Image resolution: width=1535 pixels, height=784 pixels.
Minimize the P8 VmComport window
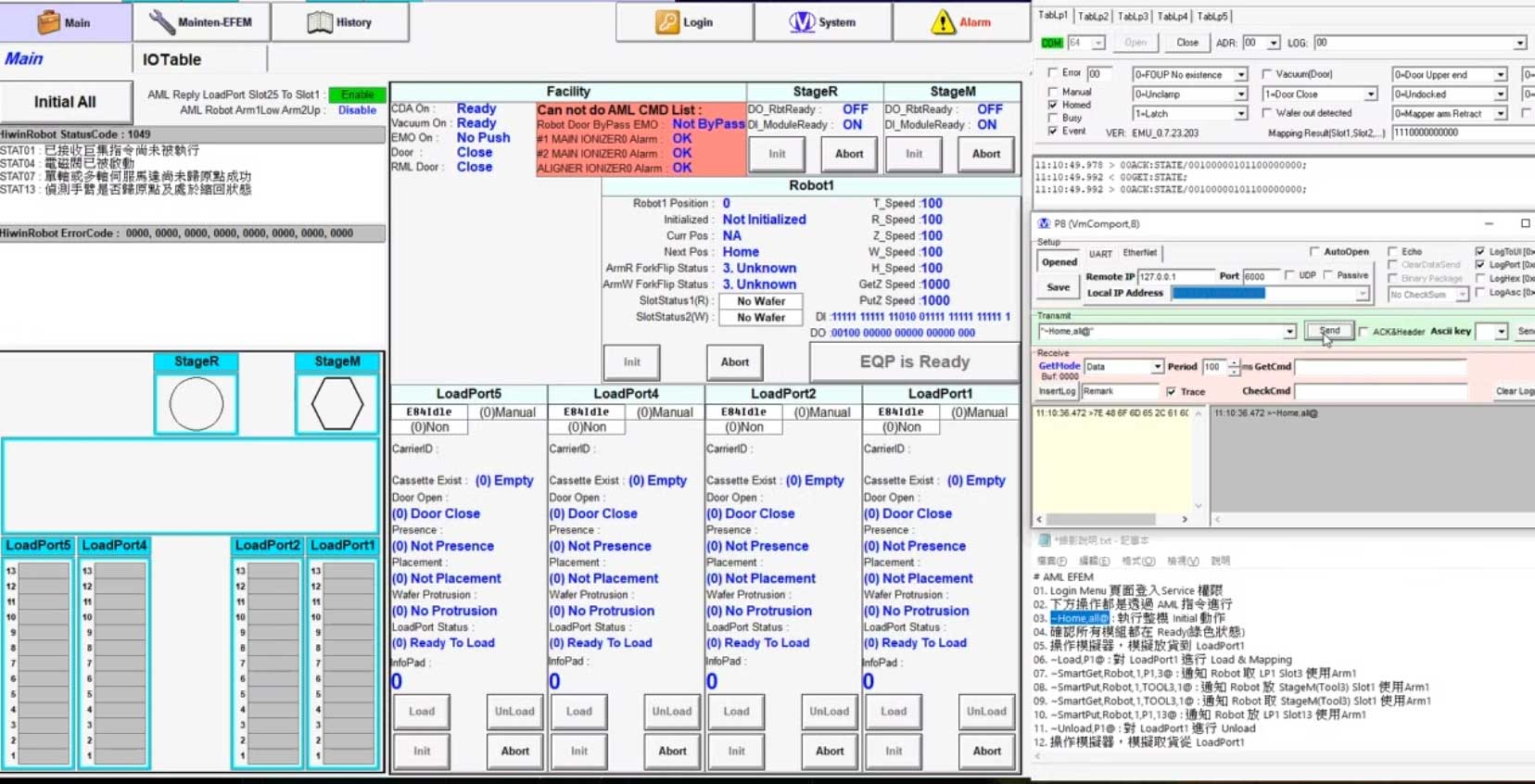(x=1489, y=223)
